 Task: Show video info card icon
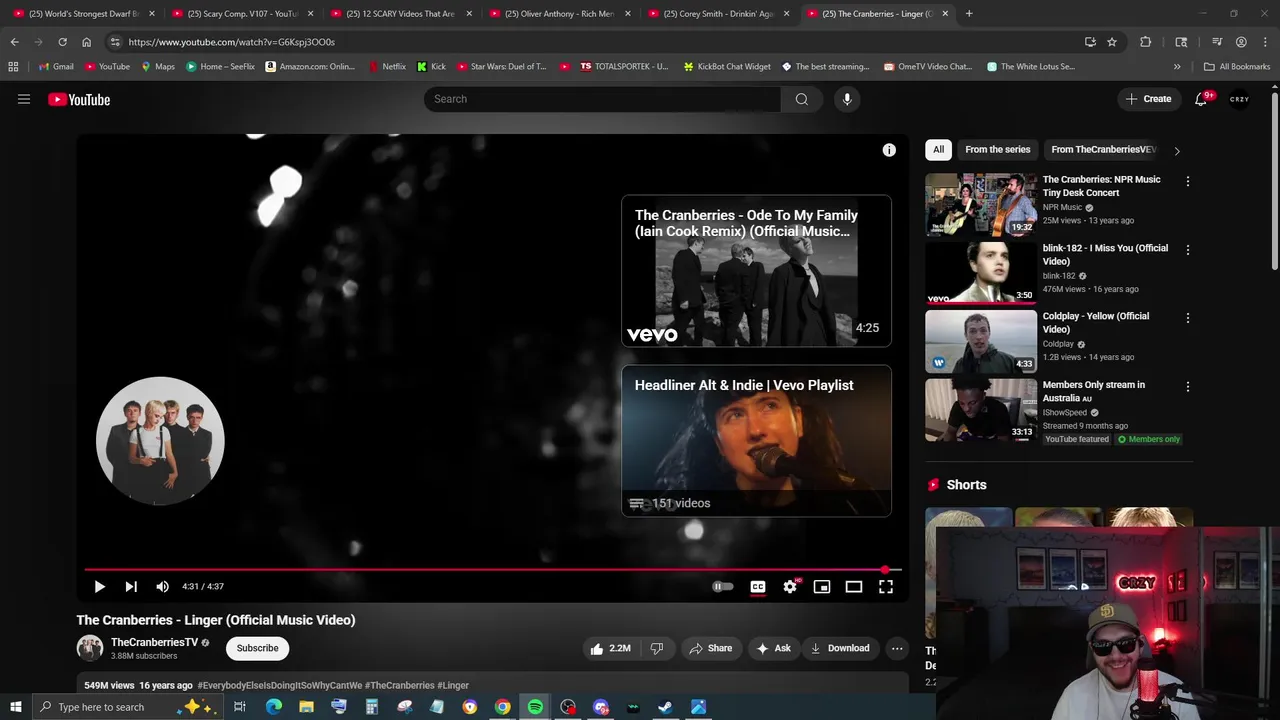(x=889, y=150)
